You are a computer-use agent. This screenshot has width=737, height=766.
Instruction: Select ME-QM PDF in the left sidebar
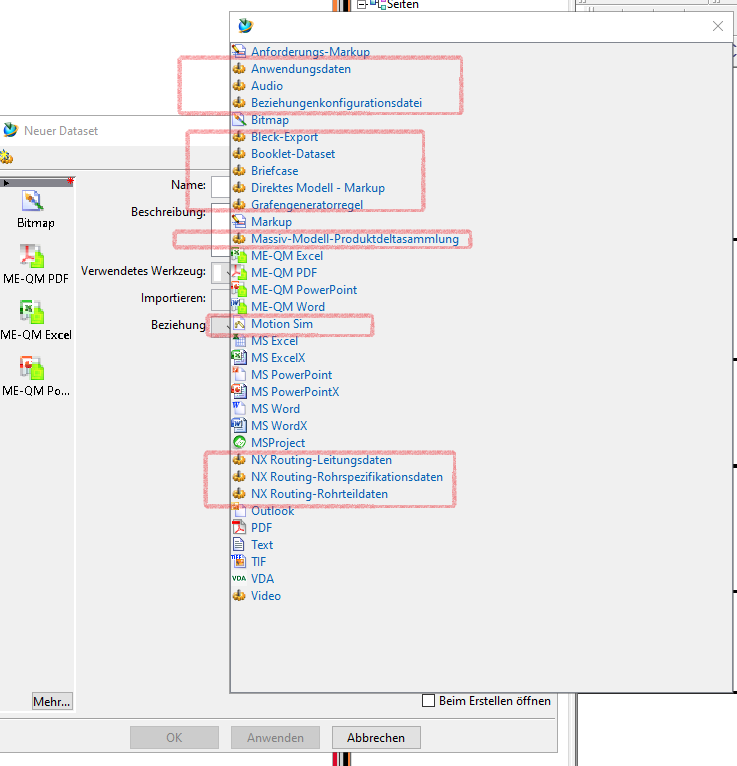click(x=35, y=264)
